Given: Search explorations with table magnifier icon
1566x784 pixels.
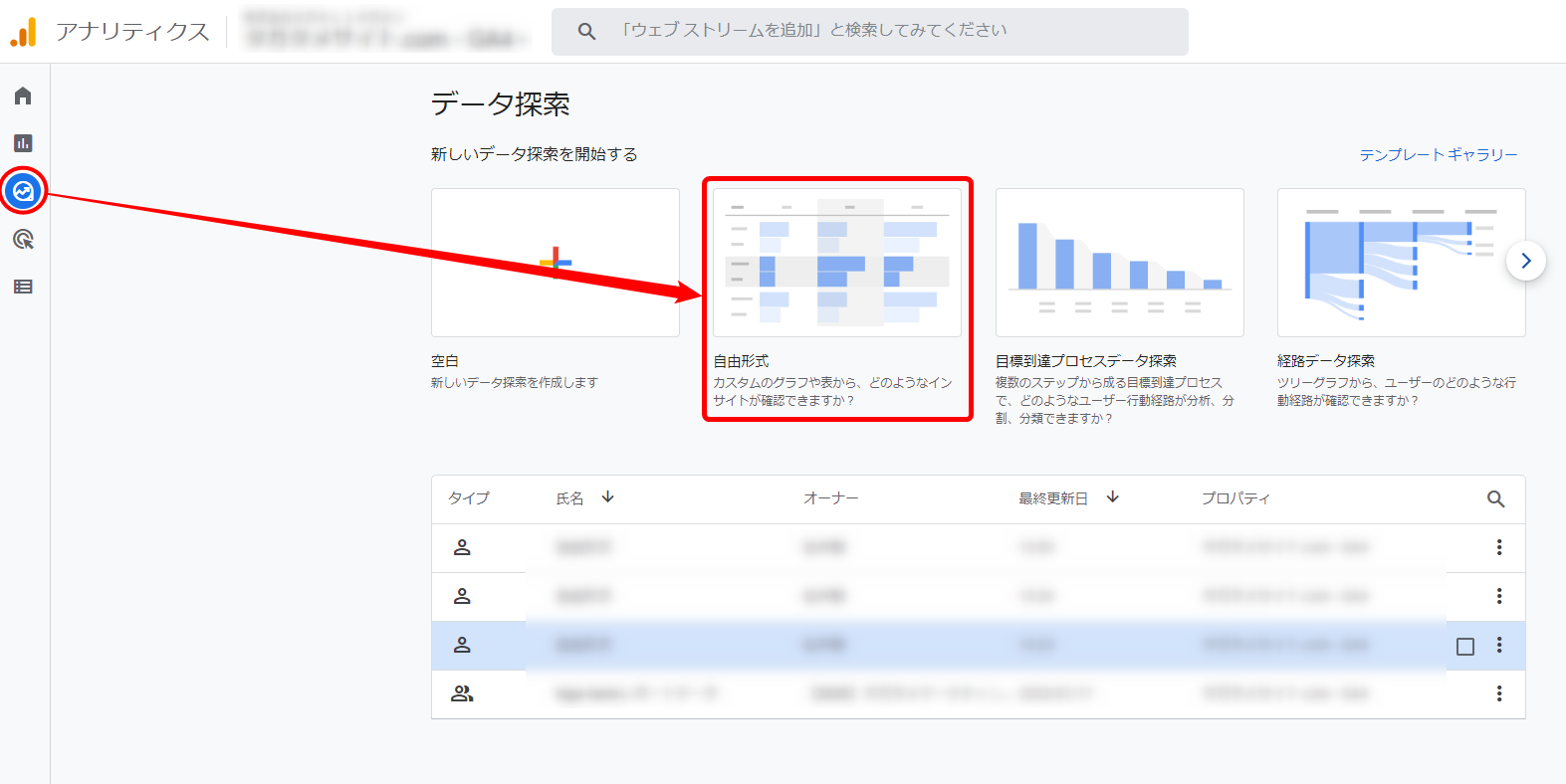Looking at the screenshot, I should 1495,499.
